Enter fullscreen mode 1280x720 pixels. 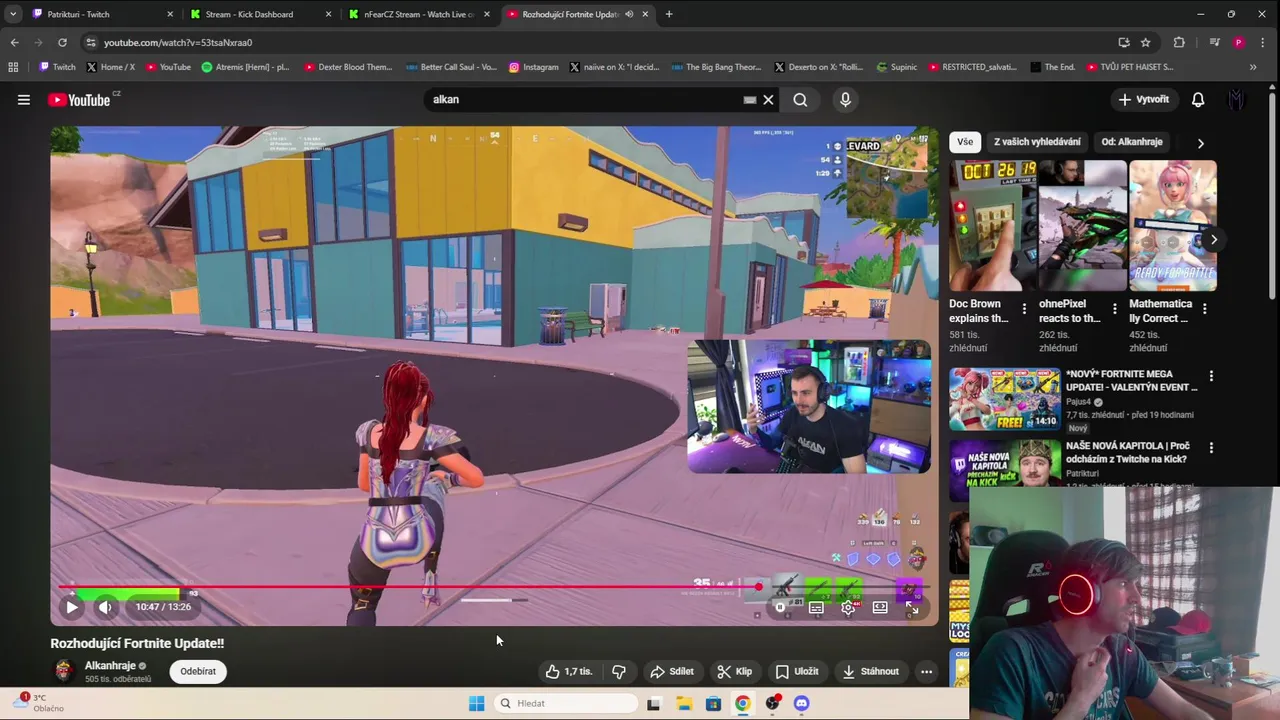(912, 607)
